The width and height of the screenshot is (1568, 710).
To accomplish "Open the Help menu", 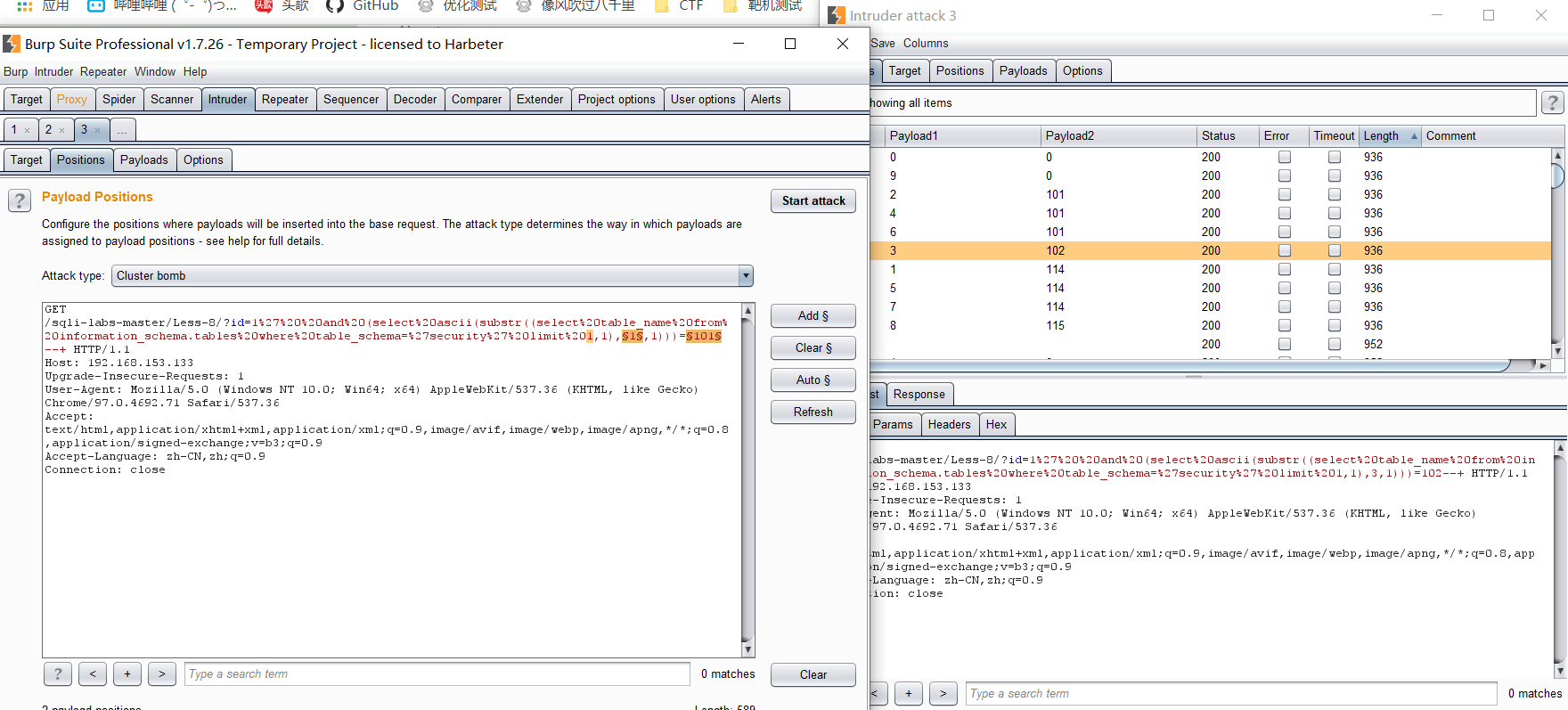I will click(195, 72).
